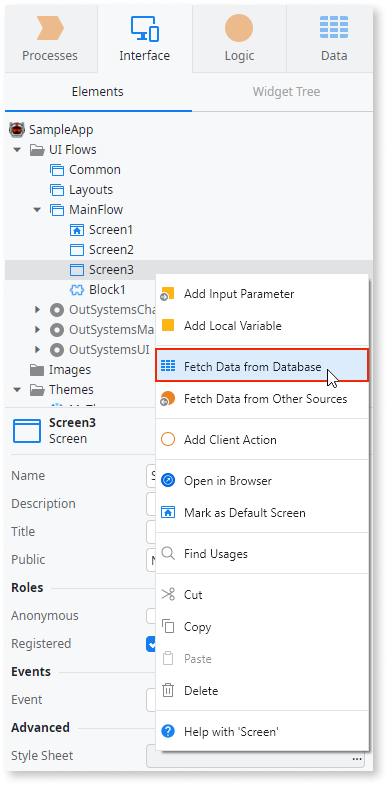This screenshot has height=786, width=388.
Task: Click the Block1 puzzle piece icon
Action: (x=77, y=290)
